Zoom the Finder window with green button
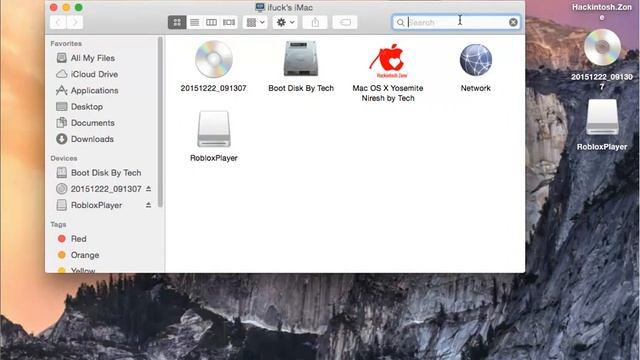The height and width of the screenshot is (360, 640). tap(79, 7)
